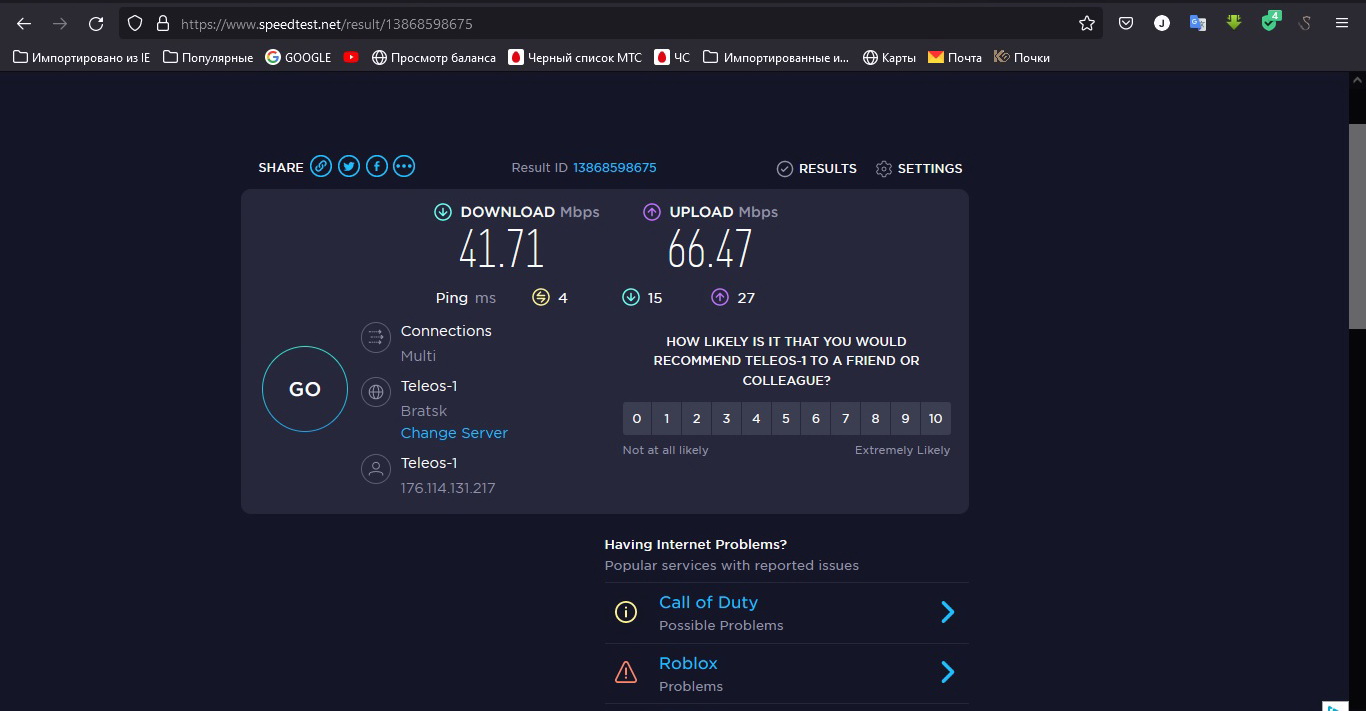
Task: Open Почта bookmark
Action: [x=955, y=58]
